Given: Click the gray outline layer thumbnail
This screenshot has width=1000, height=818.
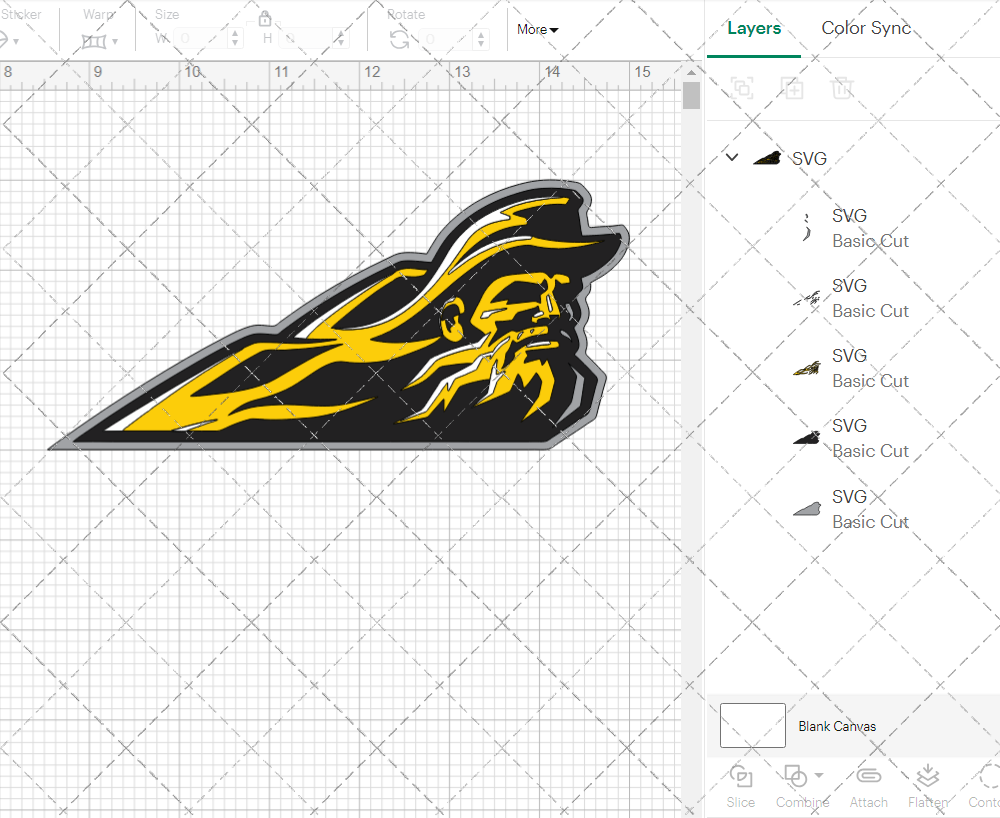Looking at the screenshot, I should click(x=807, y=509).
